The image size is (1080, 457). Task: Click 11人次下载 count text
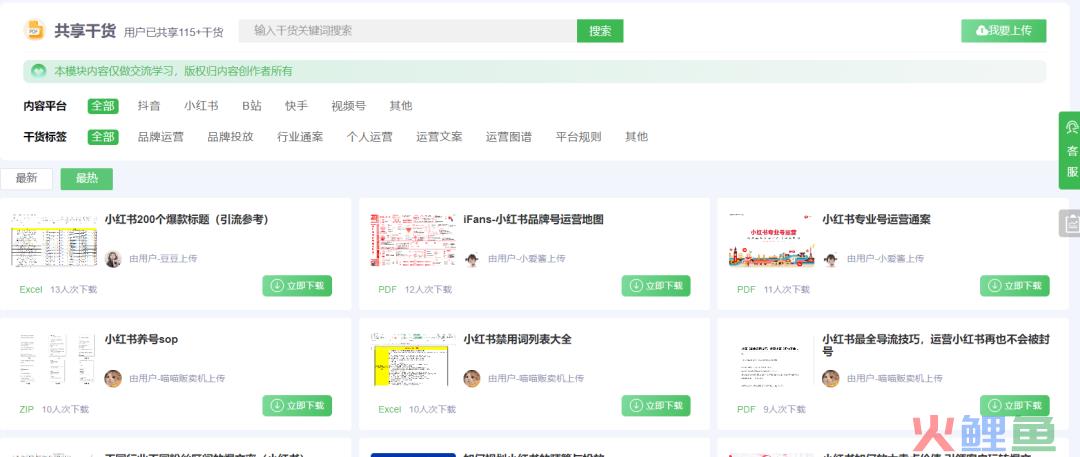[787, 290]
